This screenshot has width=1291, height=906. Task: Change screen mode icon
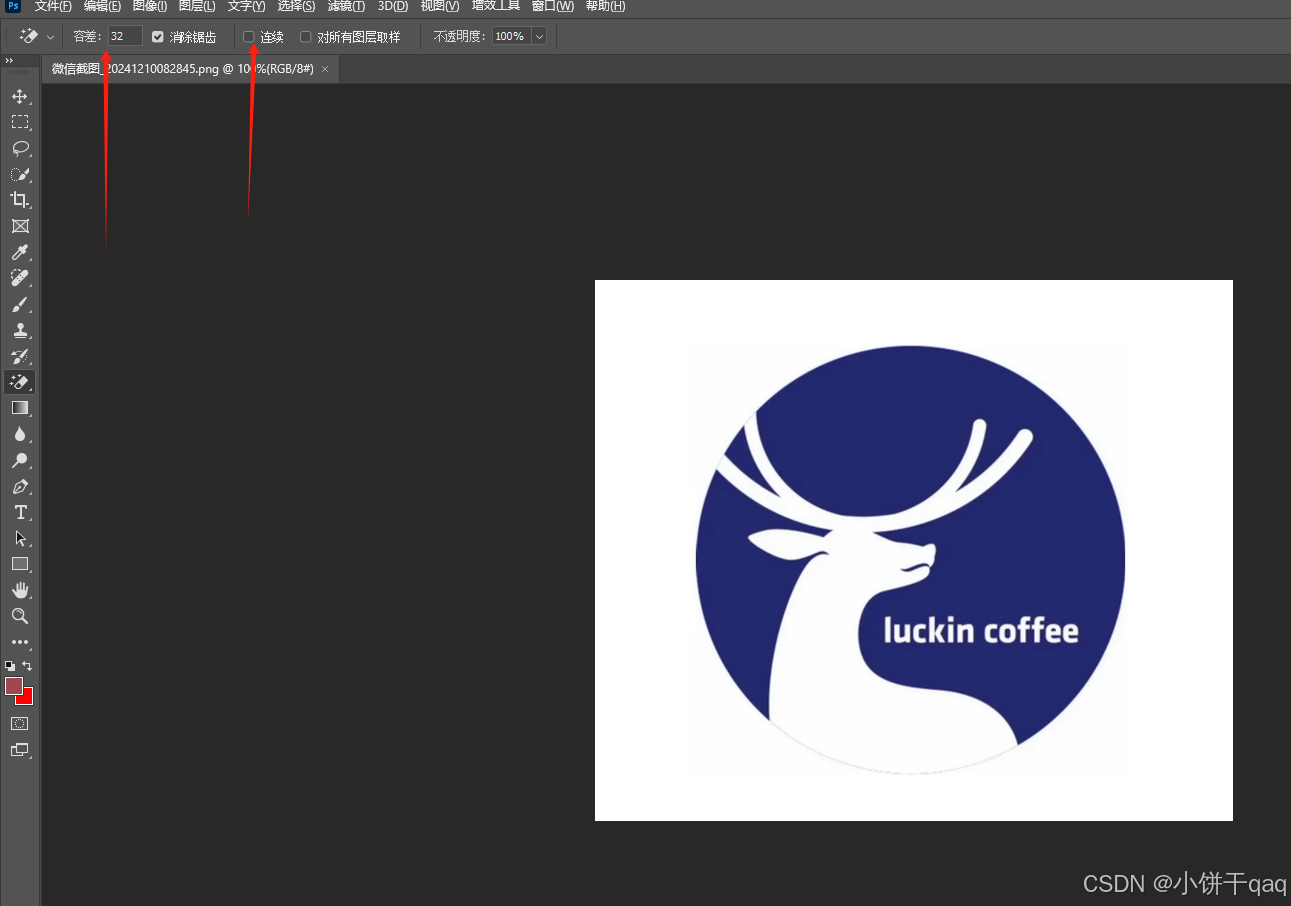(19, 749)
